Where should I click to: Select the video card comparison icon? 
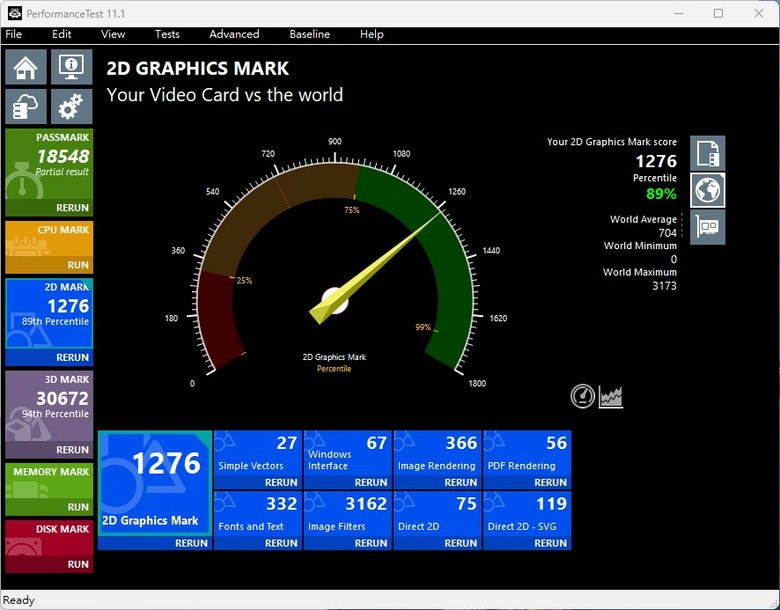(707, 227)
